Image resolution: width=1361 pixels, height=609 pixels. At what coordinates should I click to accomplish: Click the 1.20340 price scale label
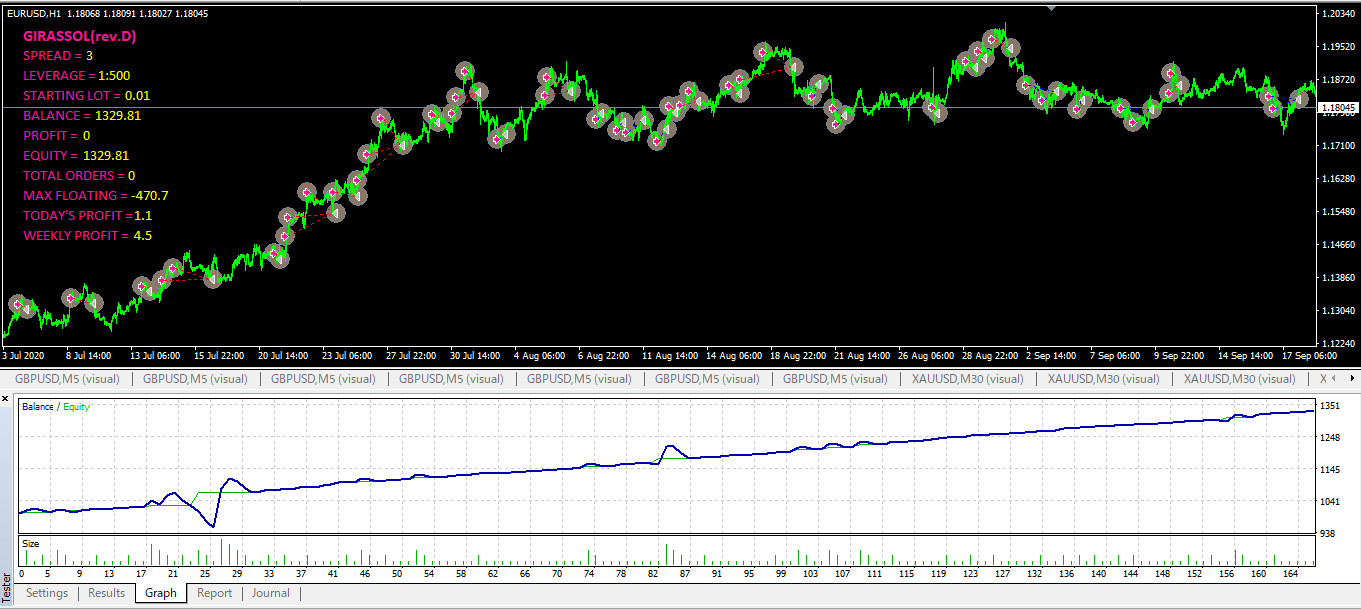point(1338,14)
